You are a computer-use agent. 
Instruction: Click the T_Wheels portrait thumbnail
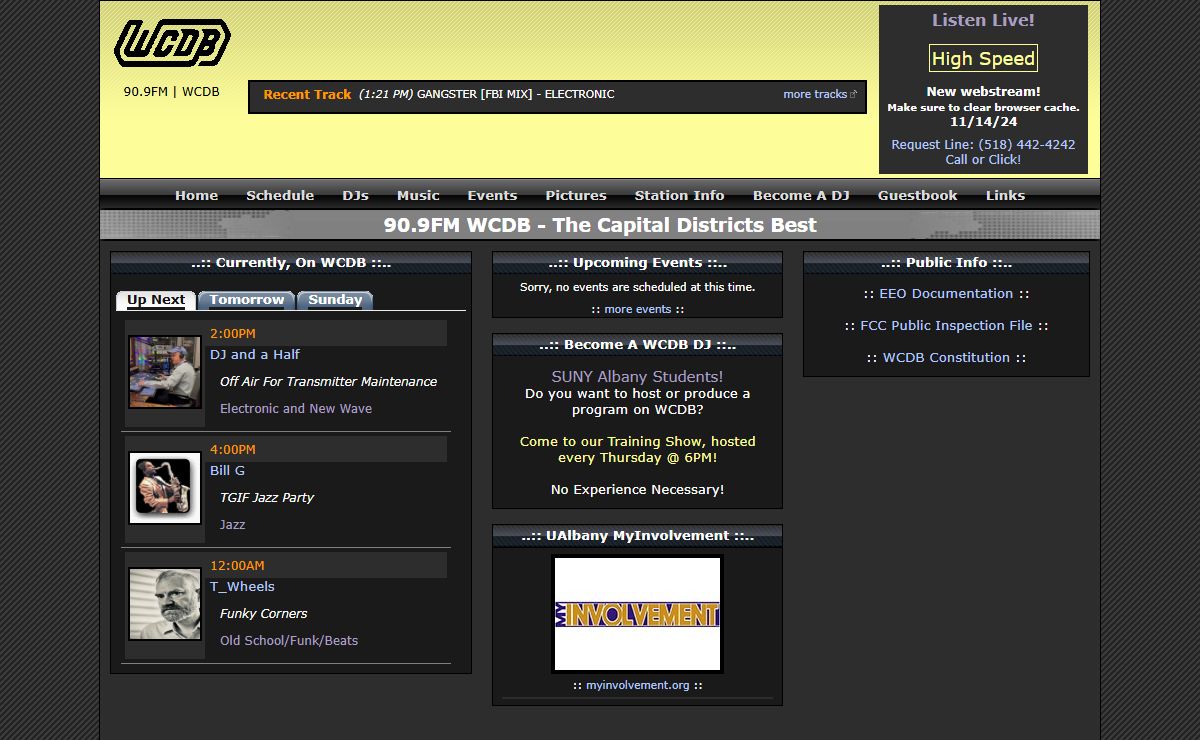(165, 604)
